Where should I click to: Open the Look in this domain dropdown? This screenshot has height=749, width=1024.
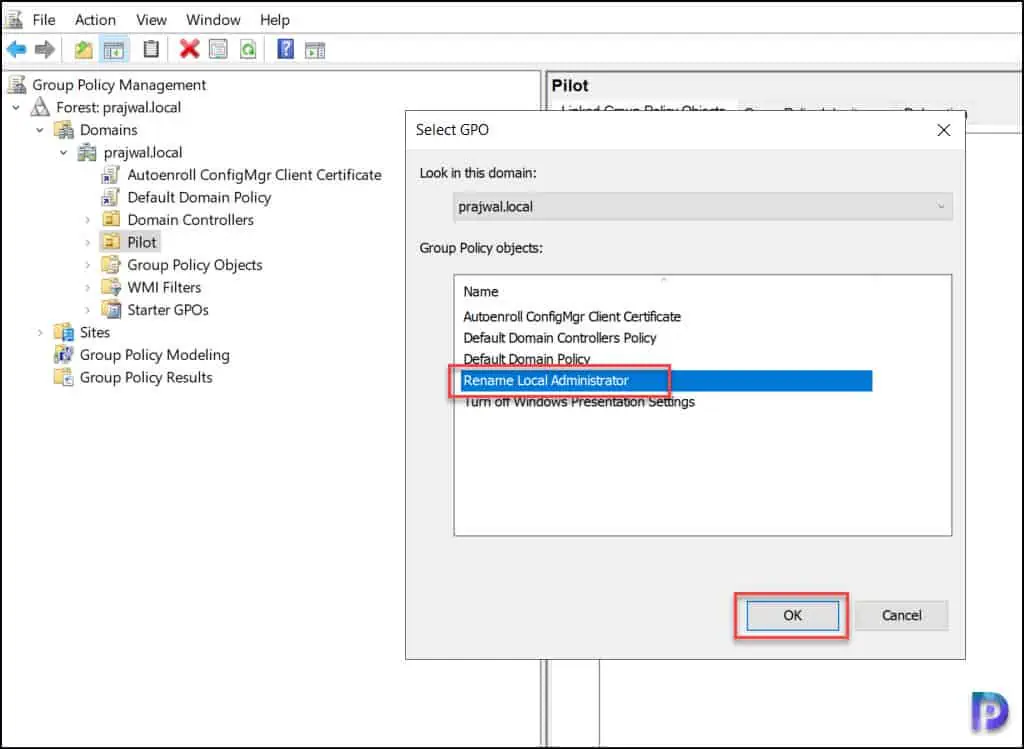702,206
